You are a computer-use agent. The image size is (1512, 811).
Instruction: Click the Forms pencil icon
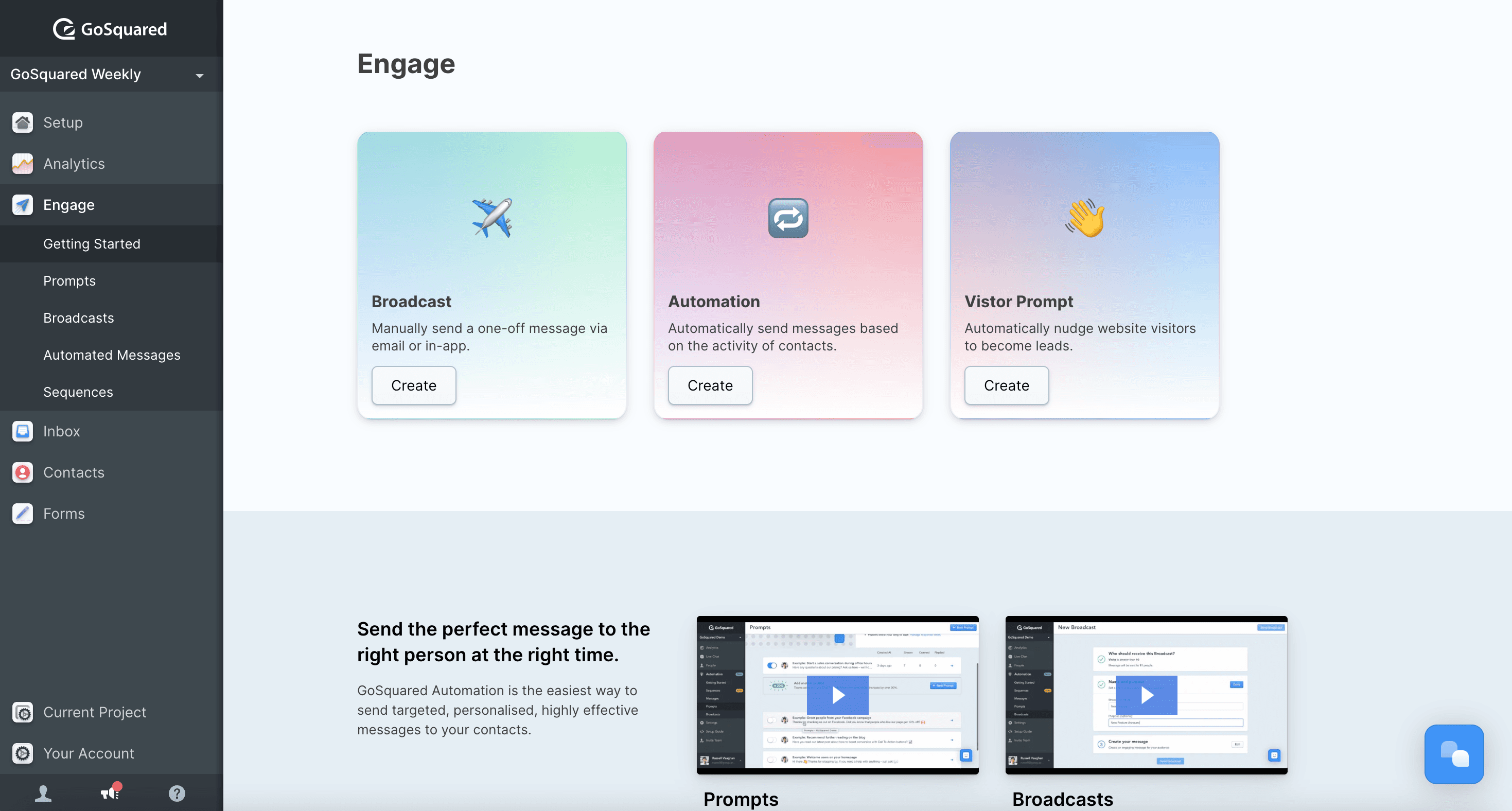point(22,514)
